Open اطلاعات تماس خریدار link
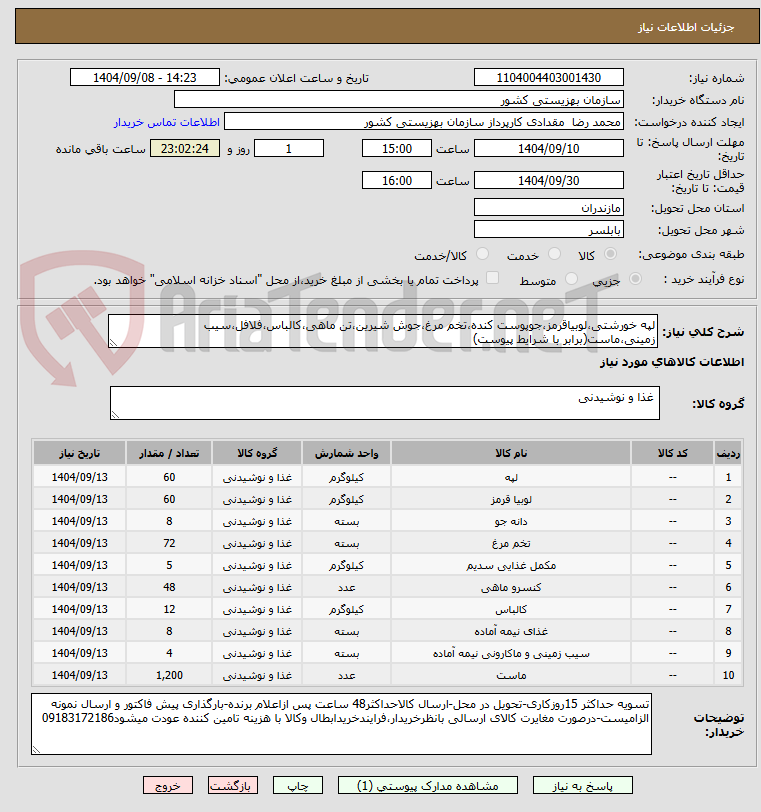 [x=167, y=122]
